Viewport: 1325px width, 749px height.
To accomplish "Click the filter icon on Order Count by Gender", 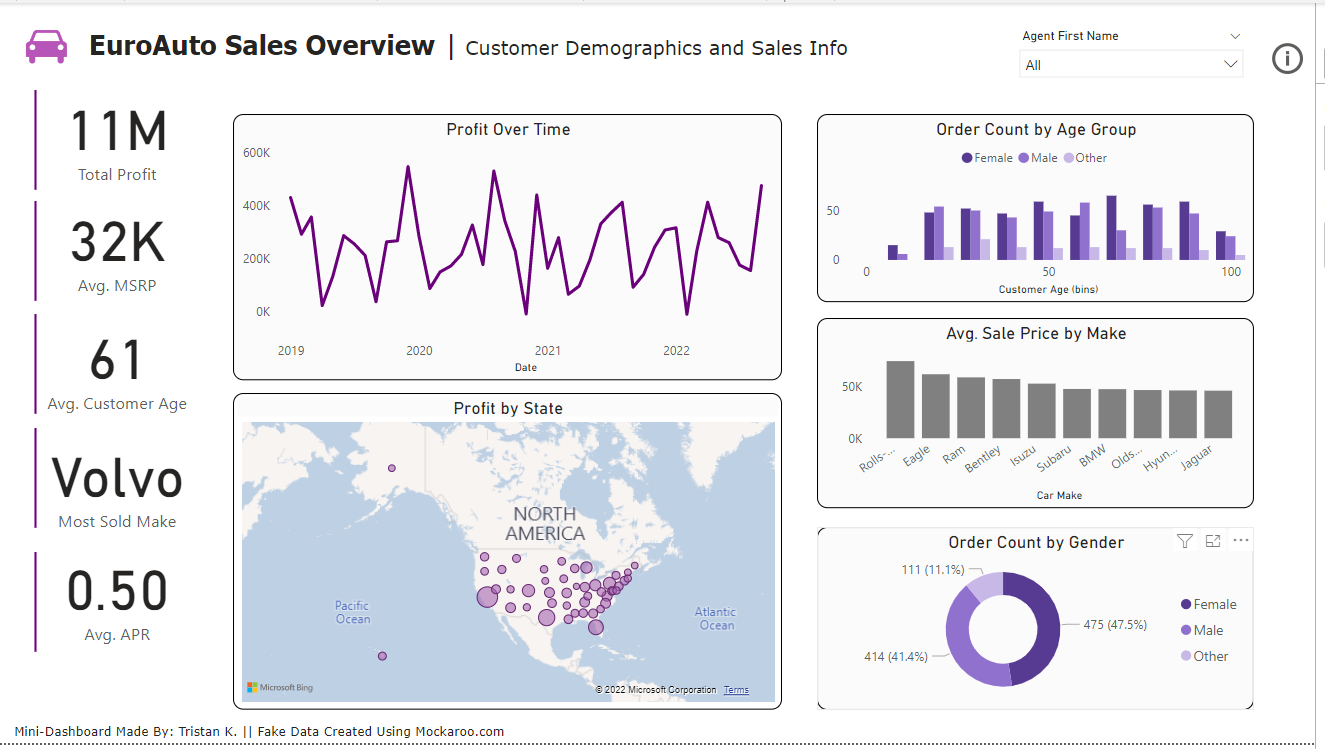I will click(1185, 541).
